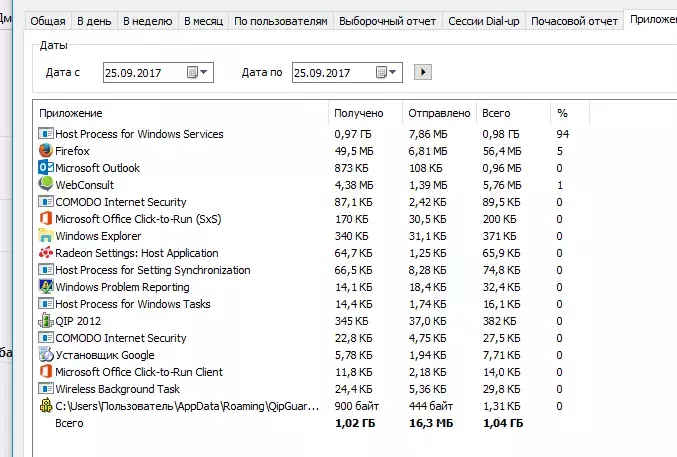Select Radeon Settings: Host Application row
Viewport: 677px width, 457px height.
137,253
